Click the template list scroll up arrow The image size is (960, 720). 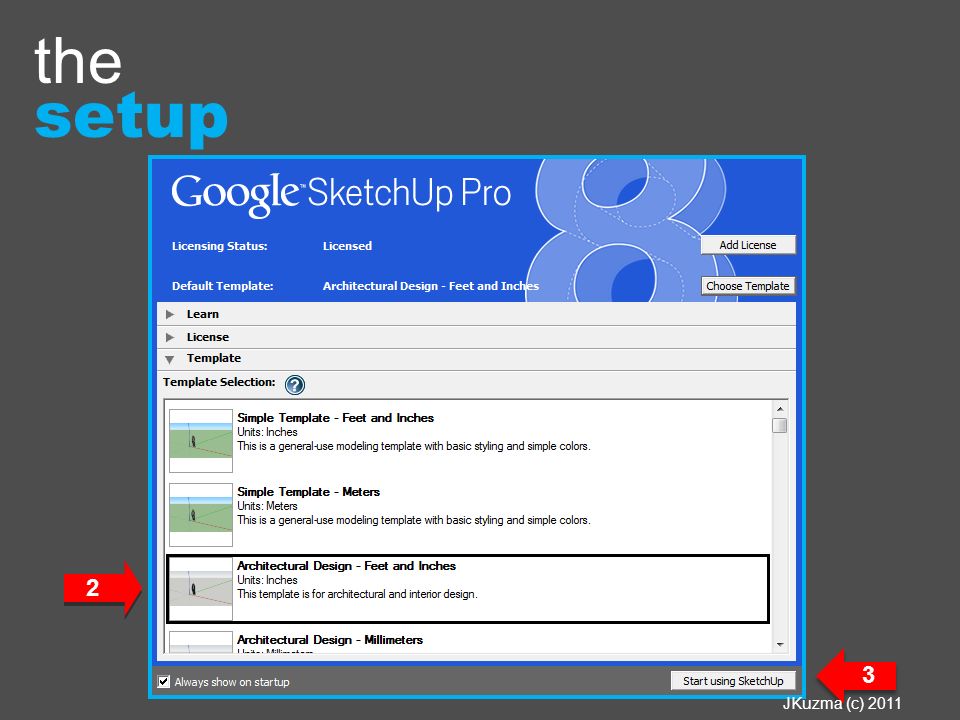point(779,408)
